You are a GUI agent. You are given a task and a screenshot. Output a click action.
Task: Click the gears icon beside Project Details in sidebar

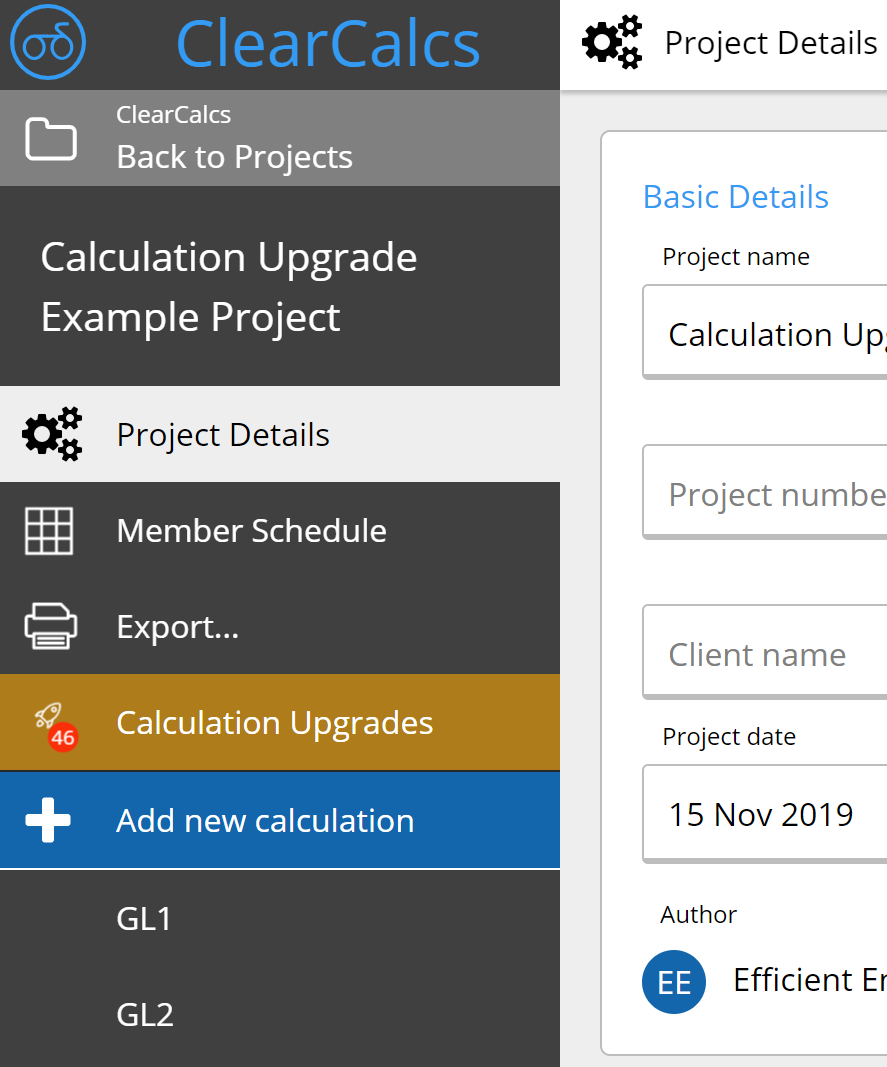coord(52,434)
